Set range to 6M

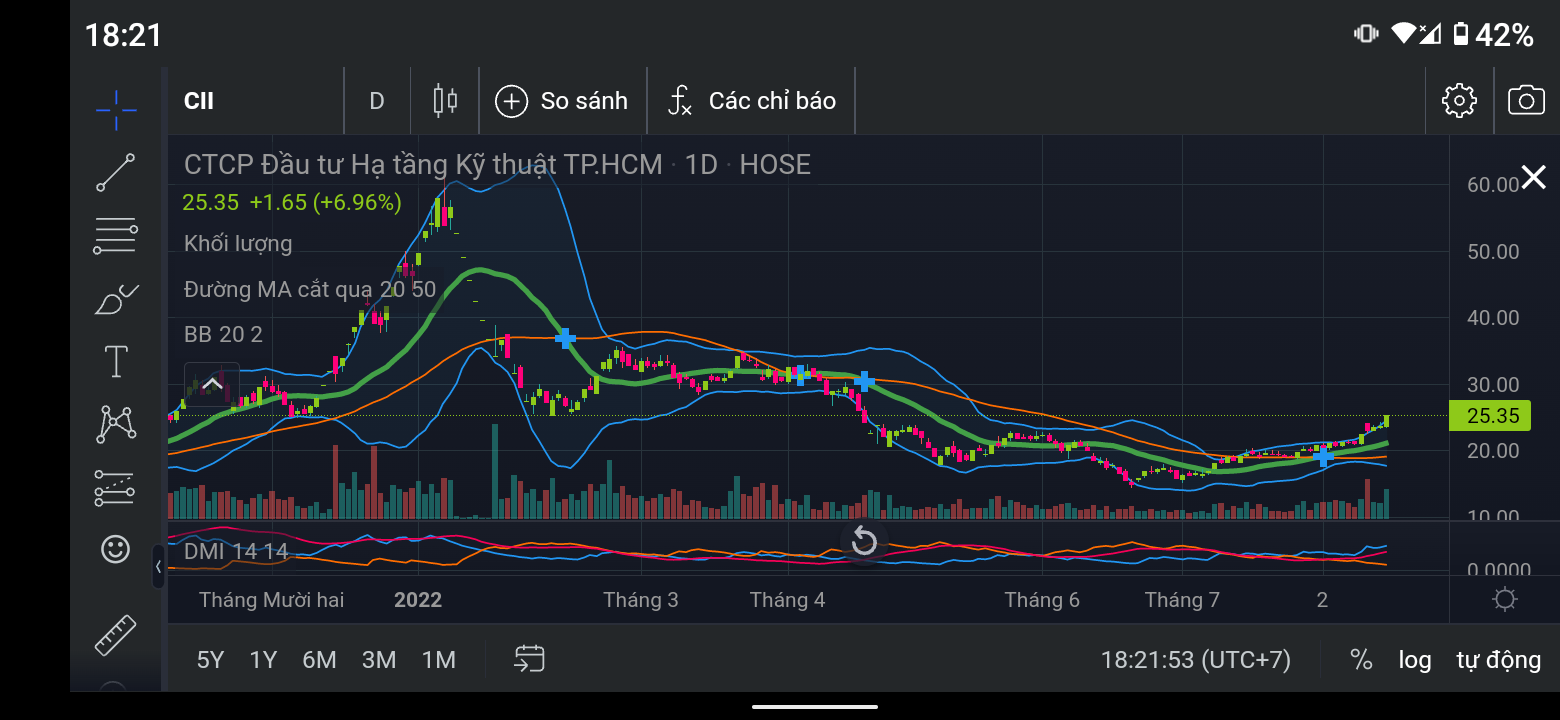319,660
